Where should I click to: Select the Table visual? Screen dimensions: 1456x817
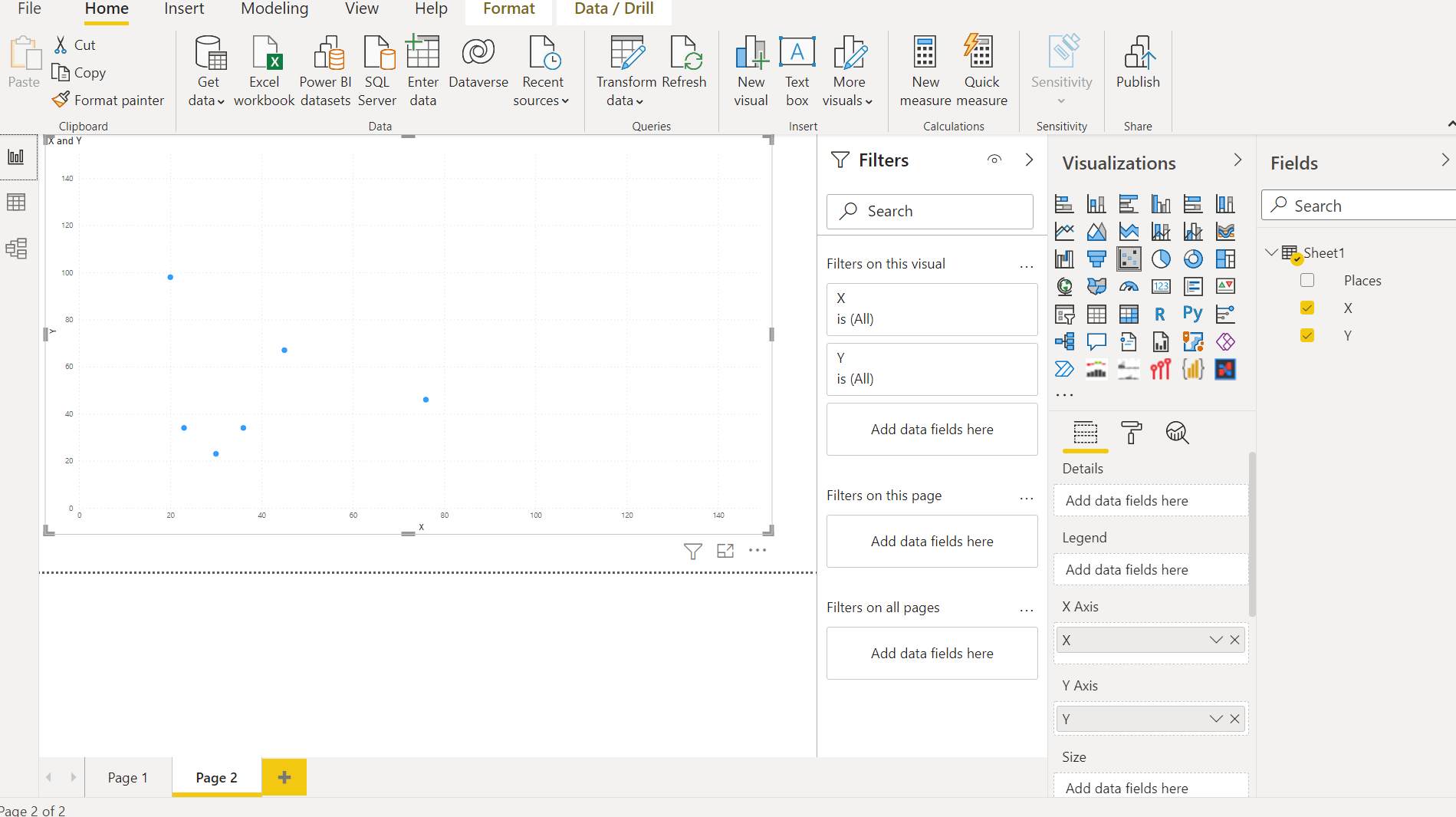coord(1096,315)
